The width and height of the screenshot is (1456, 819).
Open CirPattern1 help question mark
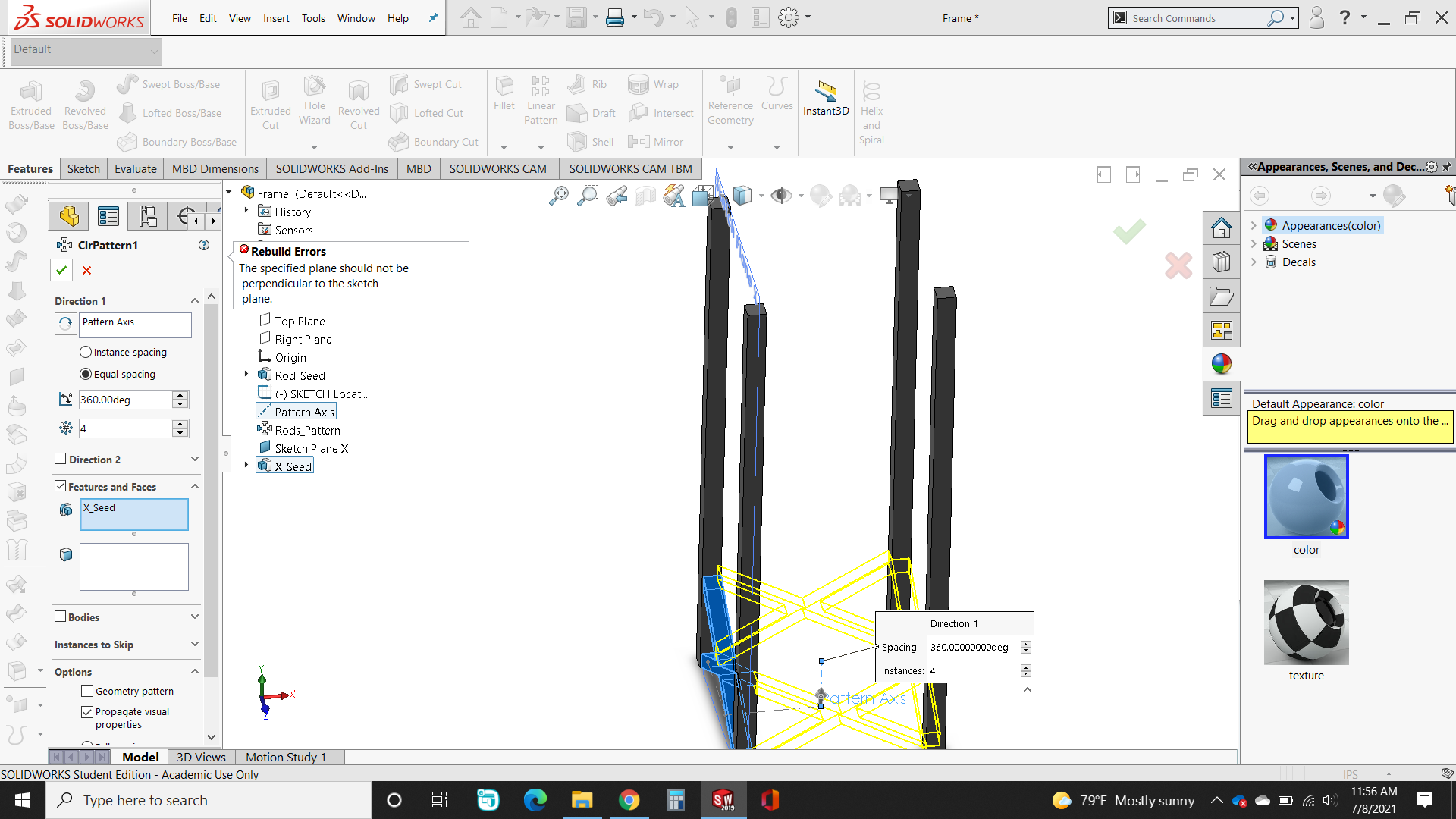coord(203,245)
